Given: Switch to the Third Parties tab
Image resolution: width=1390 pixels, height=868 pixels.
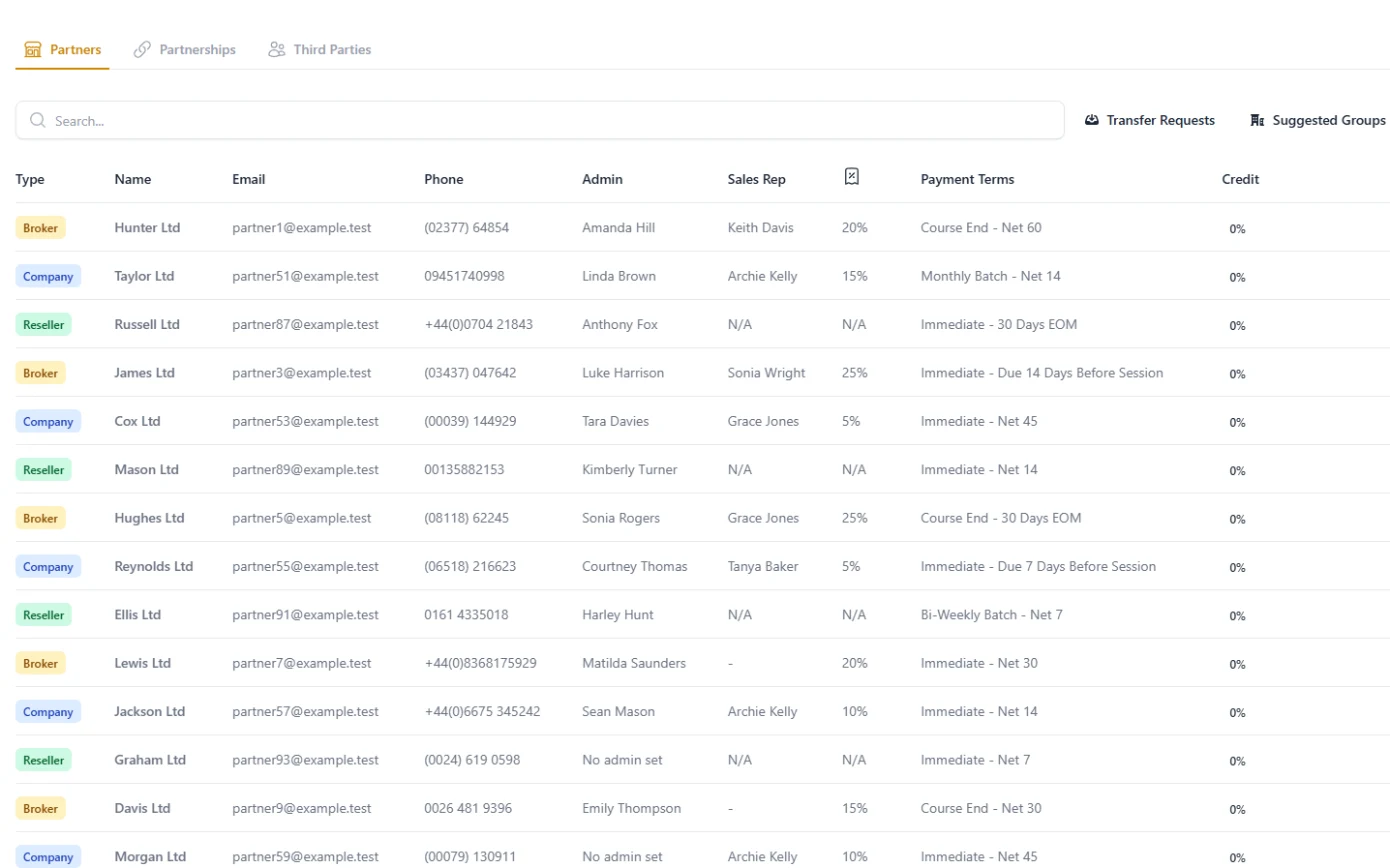Looking at the screenshot, I should 320,49.
